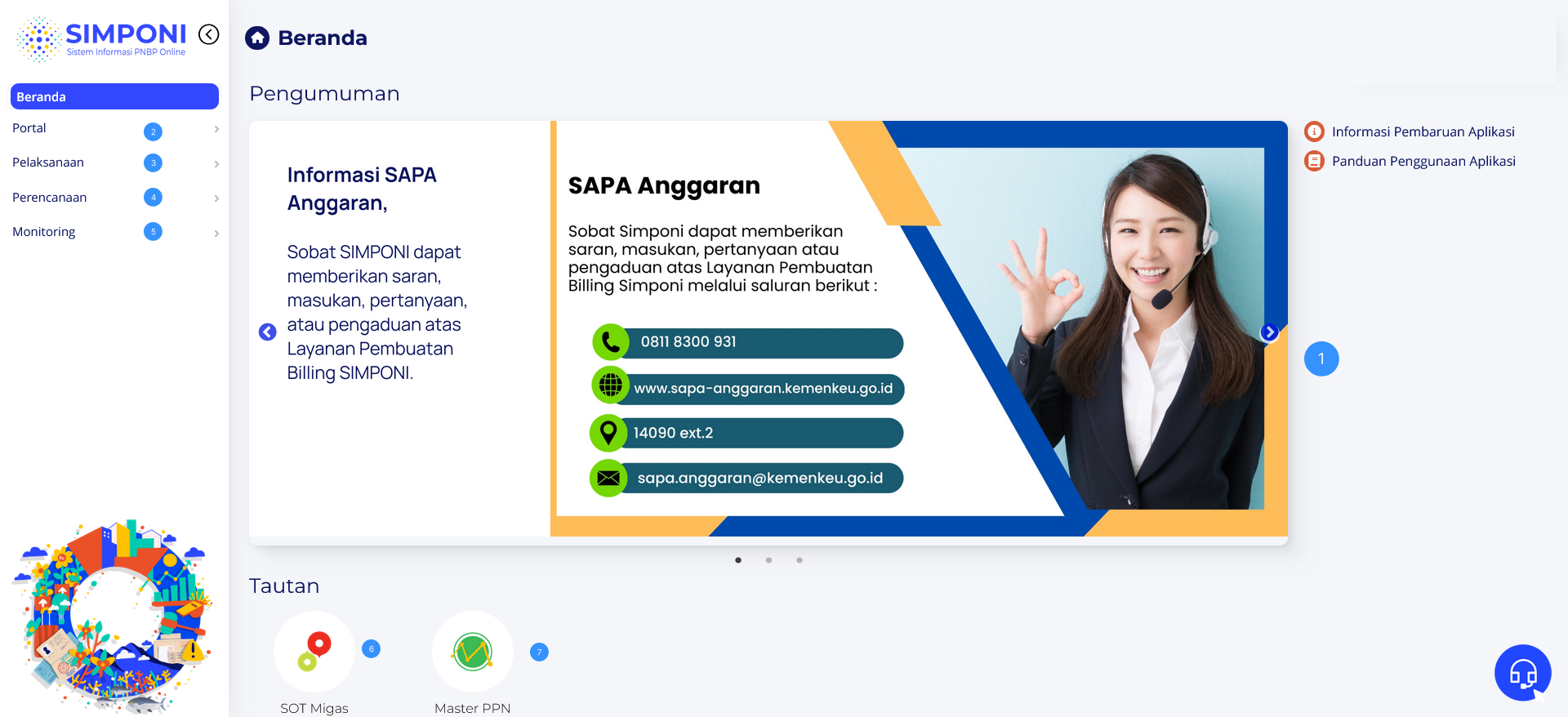Open the SOT Migas shortcut icon

(x=314, y=652)
